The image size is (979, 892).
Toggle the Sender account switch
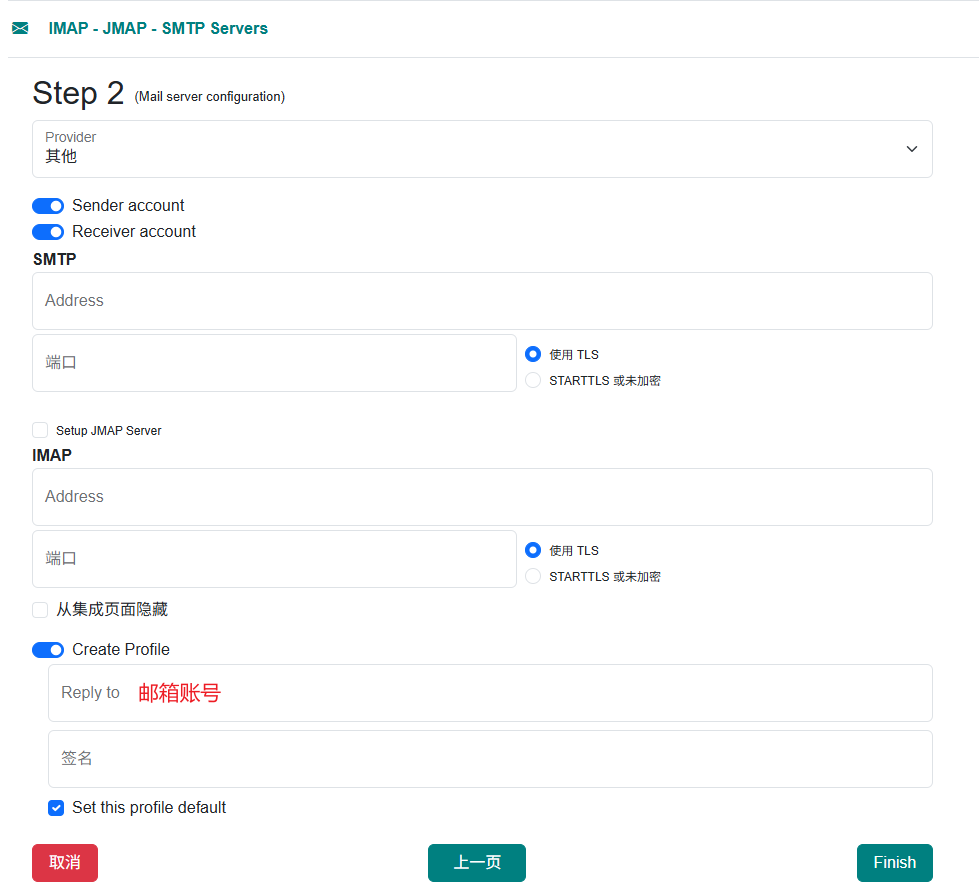click(47, 205)
